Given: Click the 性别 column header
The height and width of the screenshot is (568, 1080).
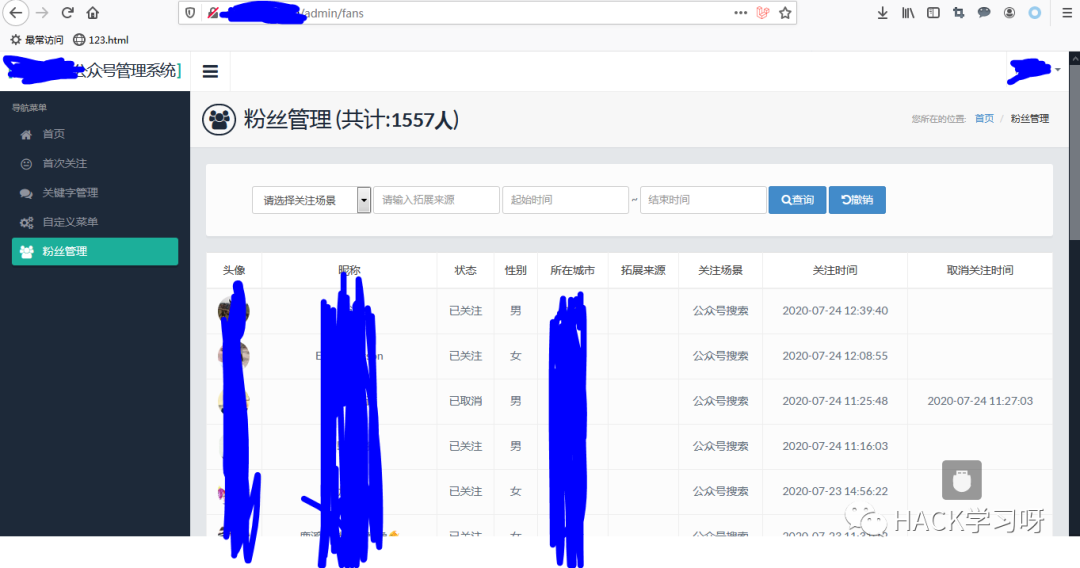Looking at the screenshot, I should point(515,271).
